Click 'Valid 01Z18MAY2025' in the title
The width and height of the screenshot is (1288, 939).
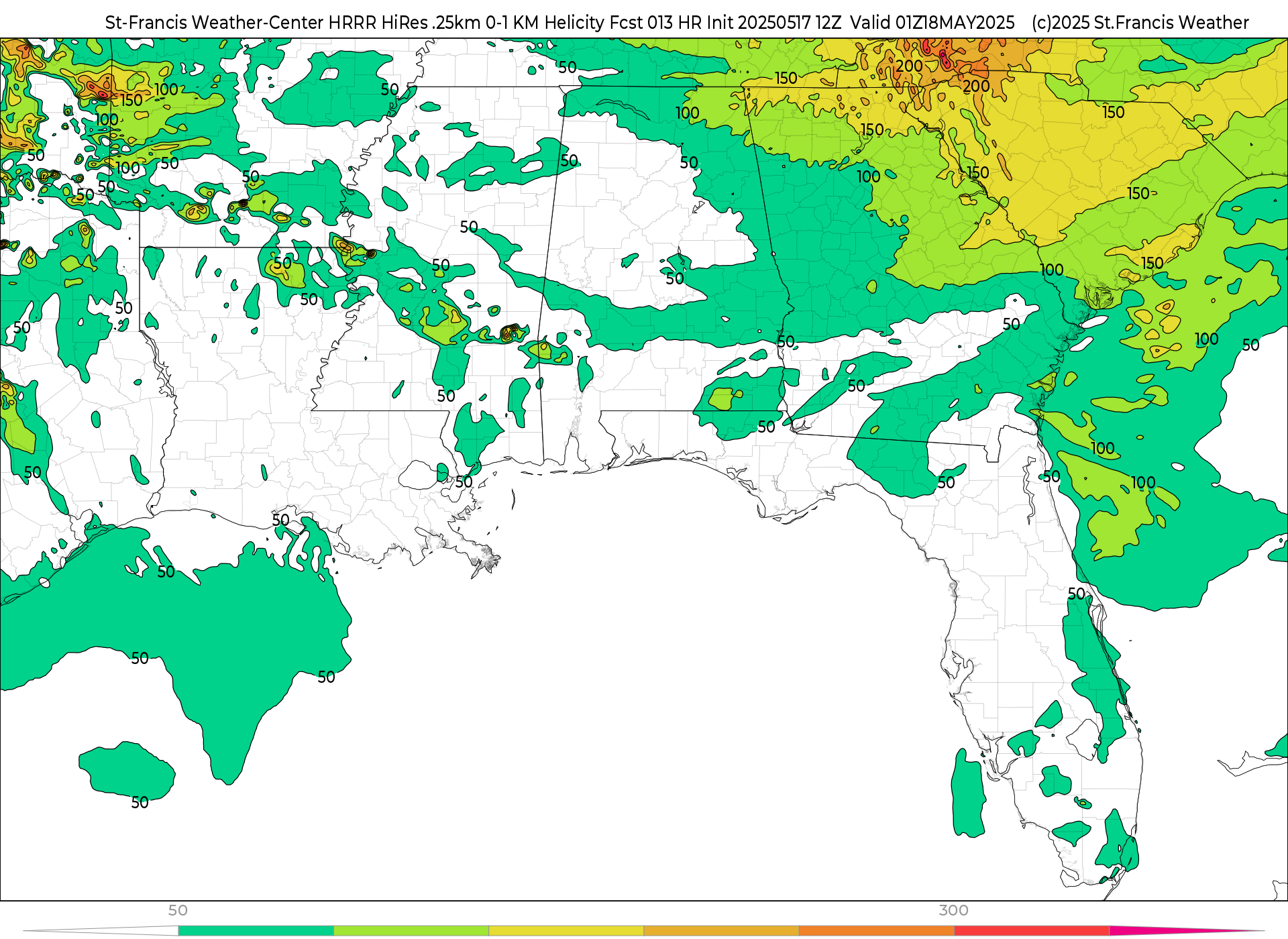pos(932,23)
